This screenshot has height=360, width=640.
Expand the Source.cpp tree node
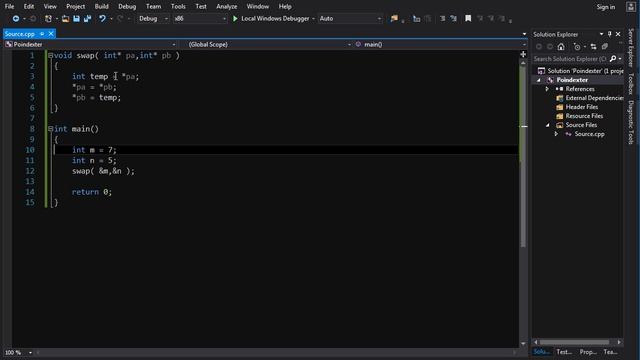(556, 134)
